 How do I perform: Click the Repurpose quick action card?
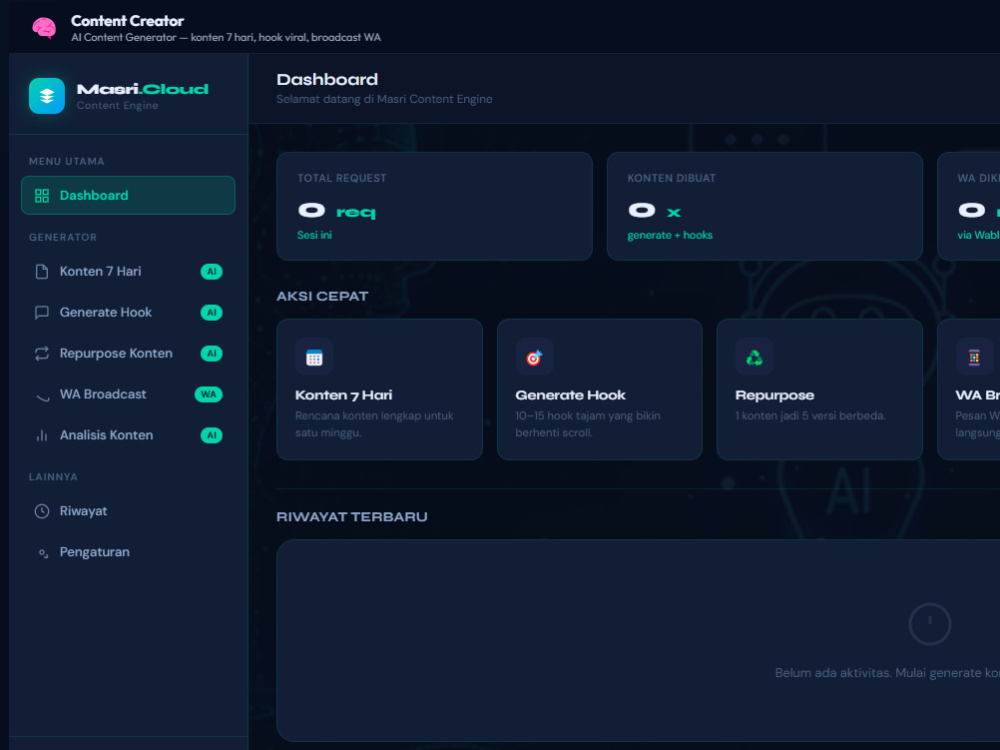coord(820,389)
